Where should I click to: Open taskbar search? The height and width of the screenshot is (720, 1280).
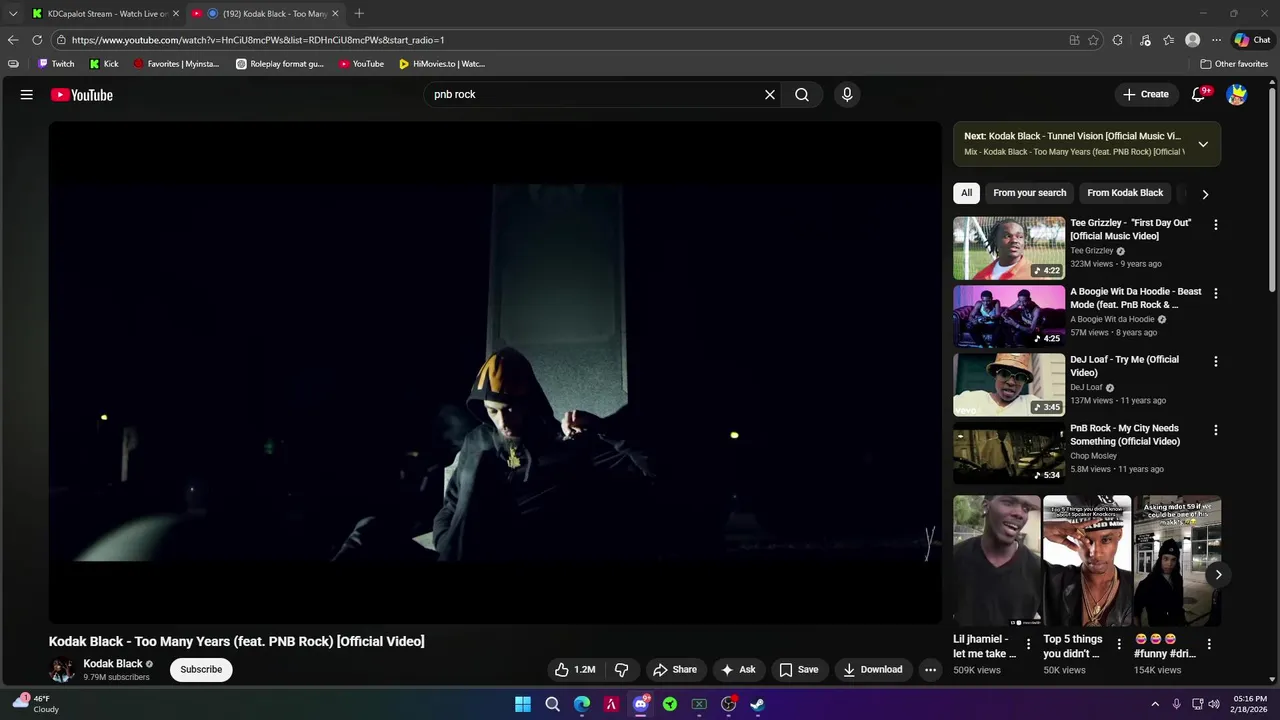pyautogui.click(x=552, y=704)
